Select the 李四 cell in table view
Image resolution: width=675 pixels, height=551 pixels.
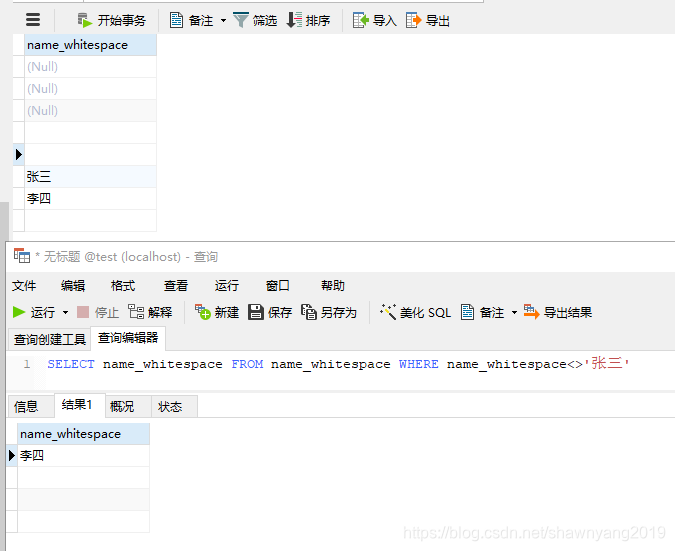click(x=90, y=198)
